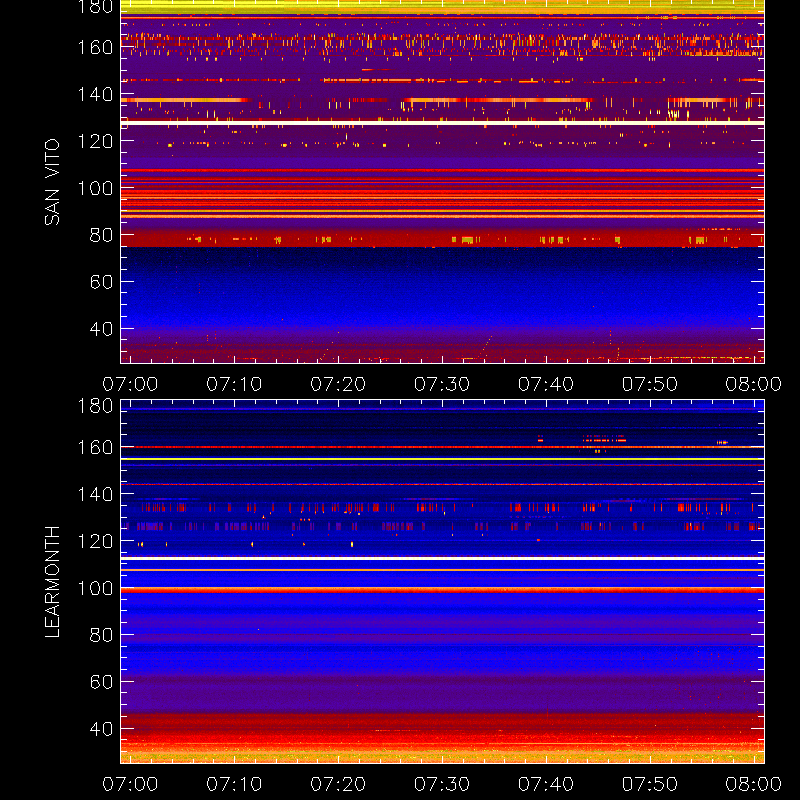Select the 07:20 label under San Vito plot
This screenshot has width=800, height=800.
[338, 384]
